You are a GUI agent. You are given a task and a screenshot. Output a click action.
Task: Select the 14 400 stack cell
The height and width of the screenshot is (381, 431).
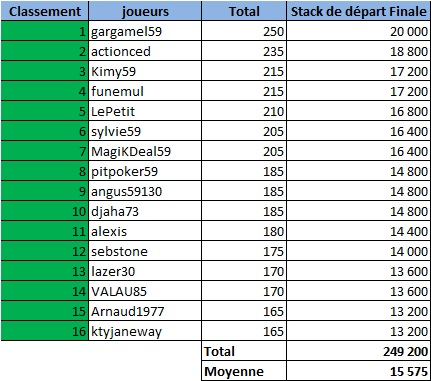click(x=358, y=231)
